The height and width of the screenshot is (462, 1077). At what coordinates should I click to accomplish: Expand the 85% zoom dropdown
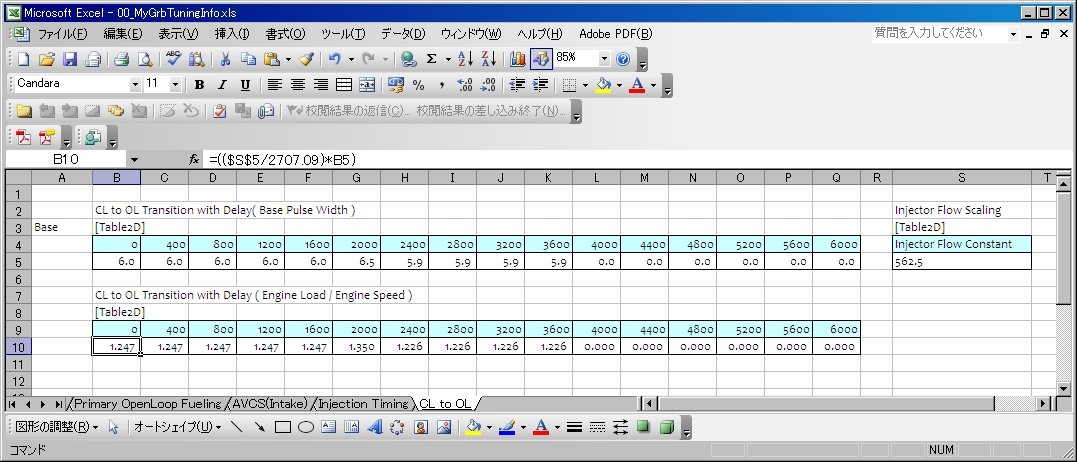tap(604, 59)
